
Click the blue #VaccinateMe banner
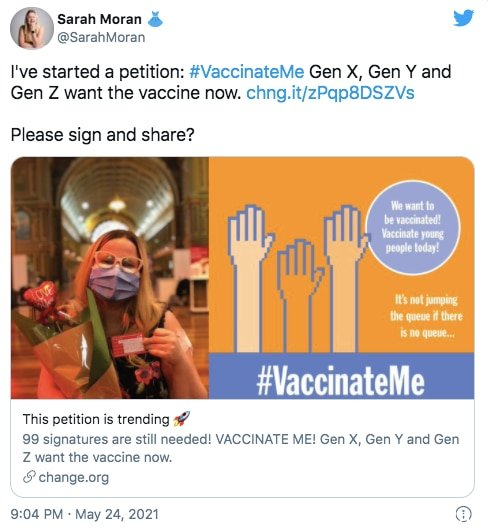pyautogui.click(x=341, y=376)
